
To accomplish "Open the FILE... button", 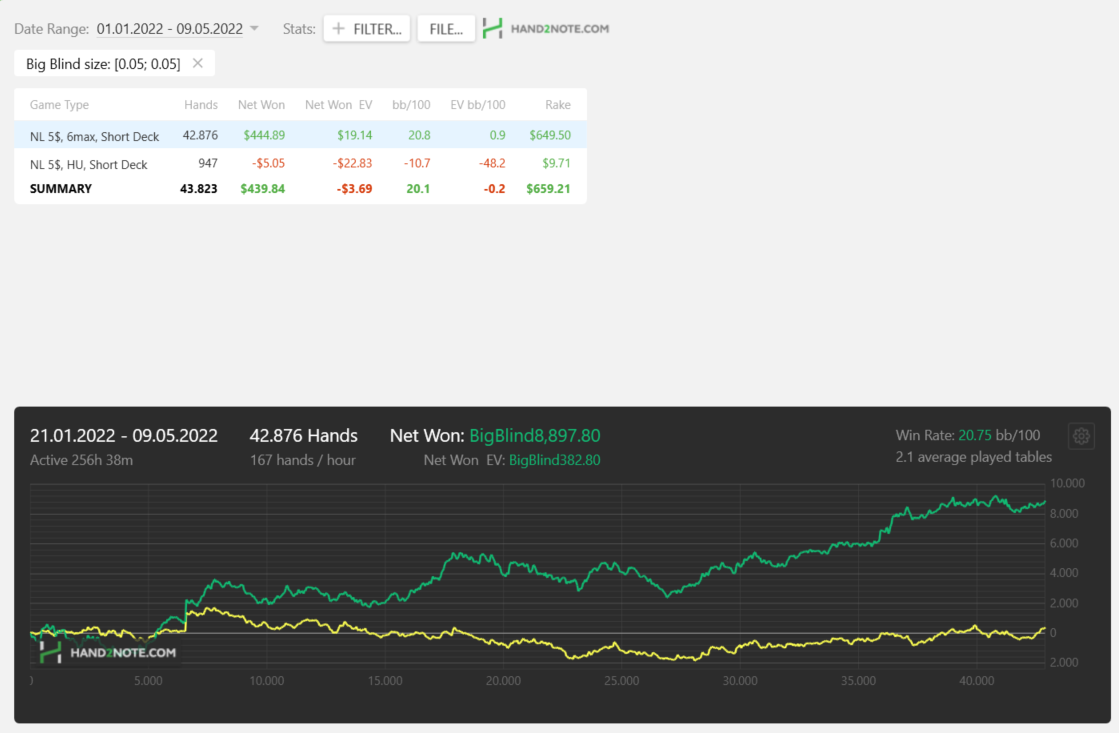I will (x=446, y=29).
